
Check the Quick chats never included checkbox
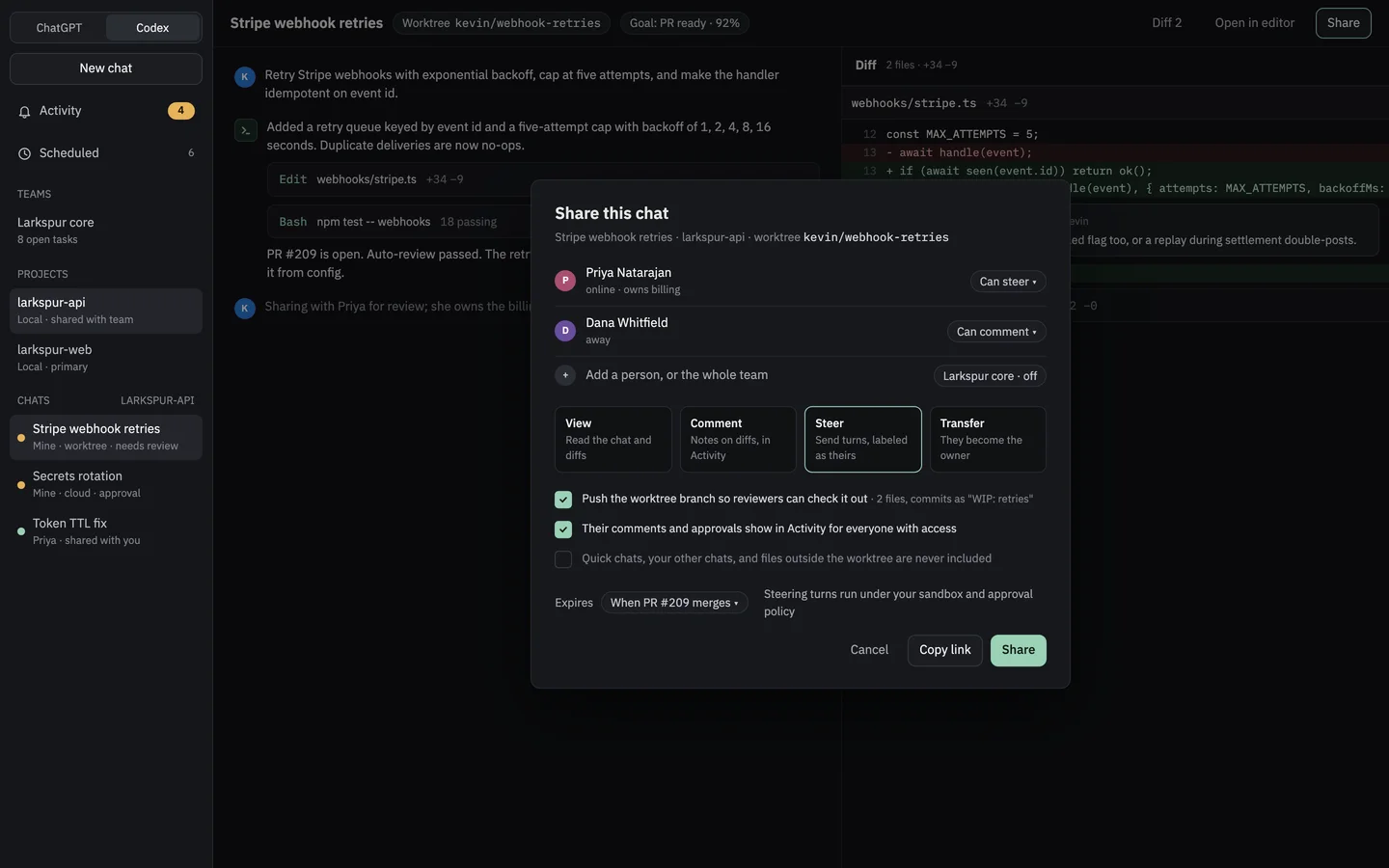point(563,559)
